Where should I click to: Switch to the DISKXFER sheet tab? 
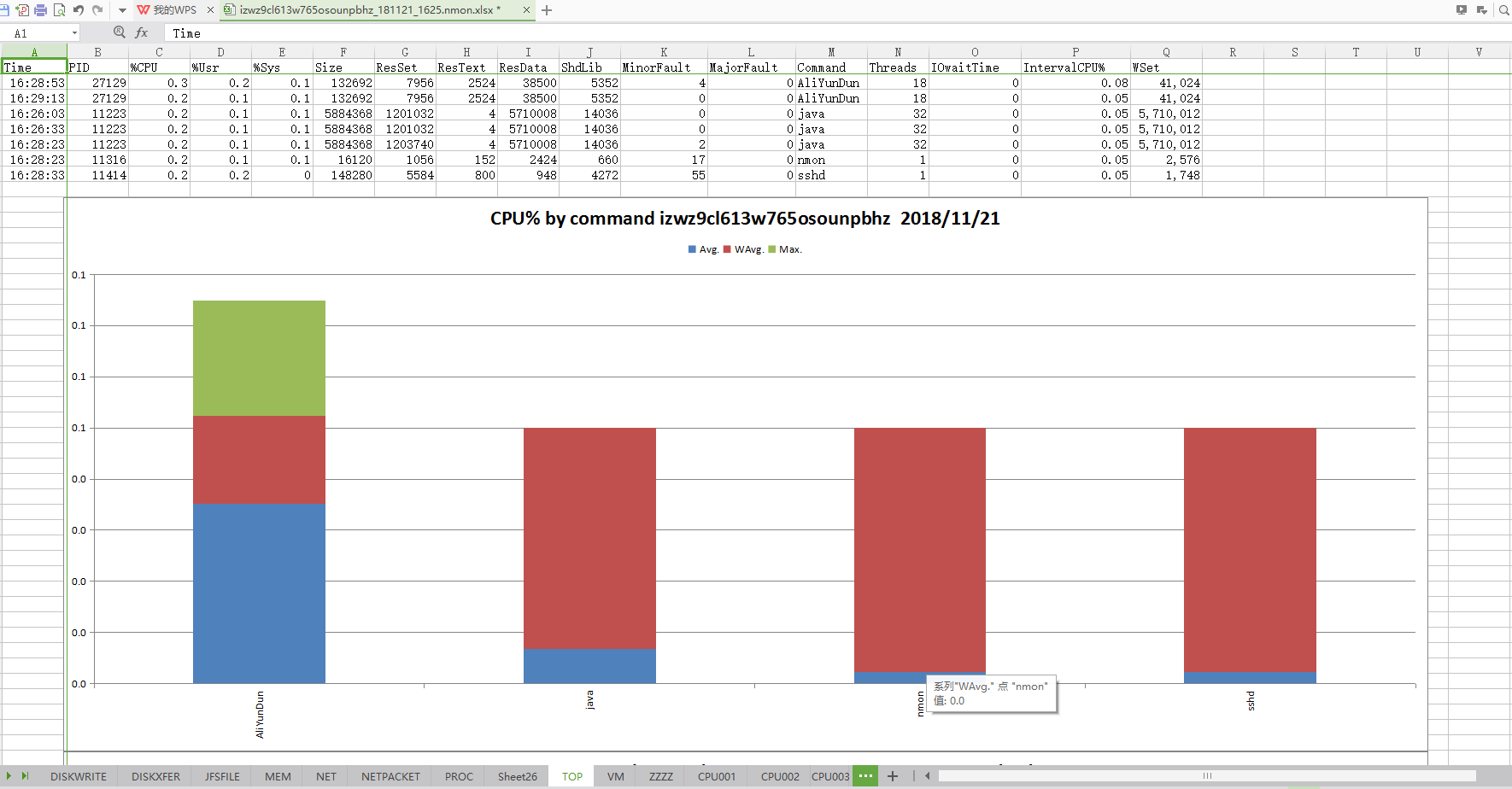155,777
